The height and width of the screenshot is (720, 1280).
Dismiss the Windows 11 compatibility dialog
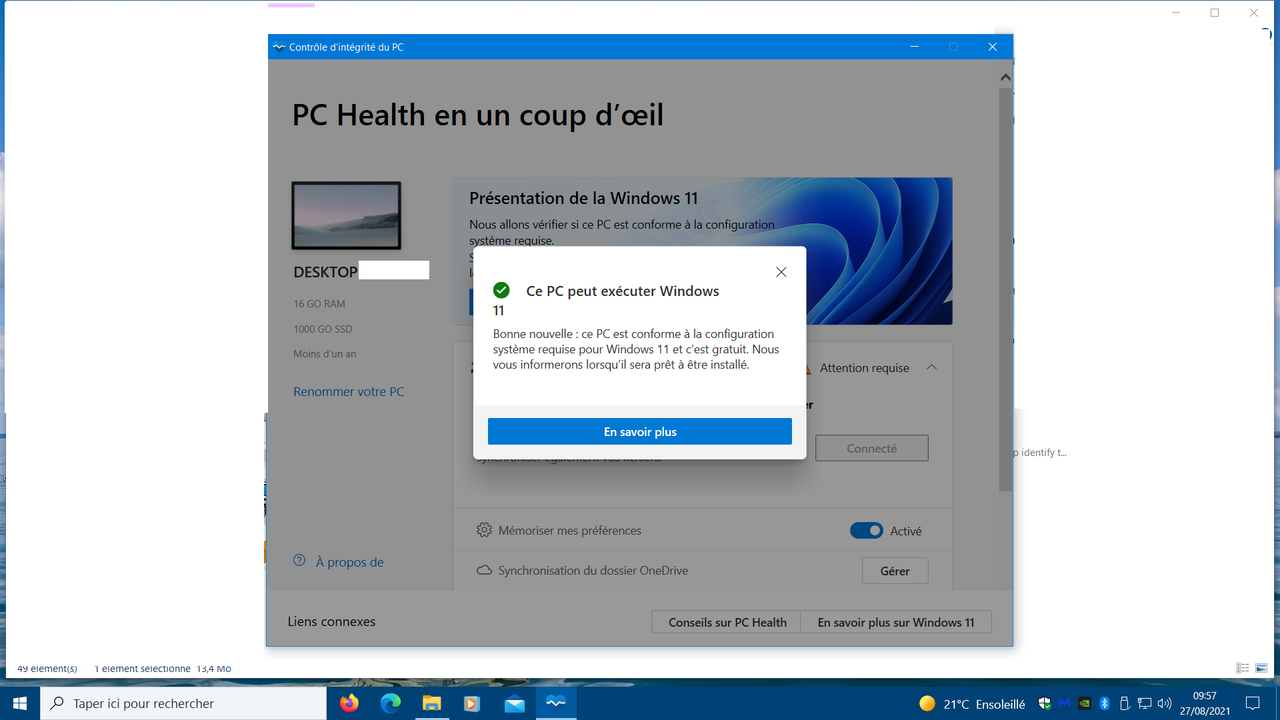click(x=781, y=271)
